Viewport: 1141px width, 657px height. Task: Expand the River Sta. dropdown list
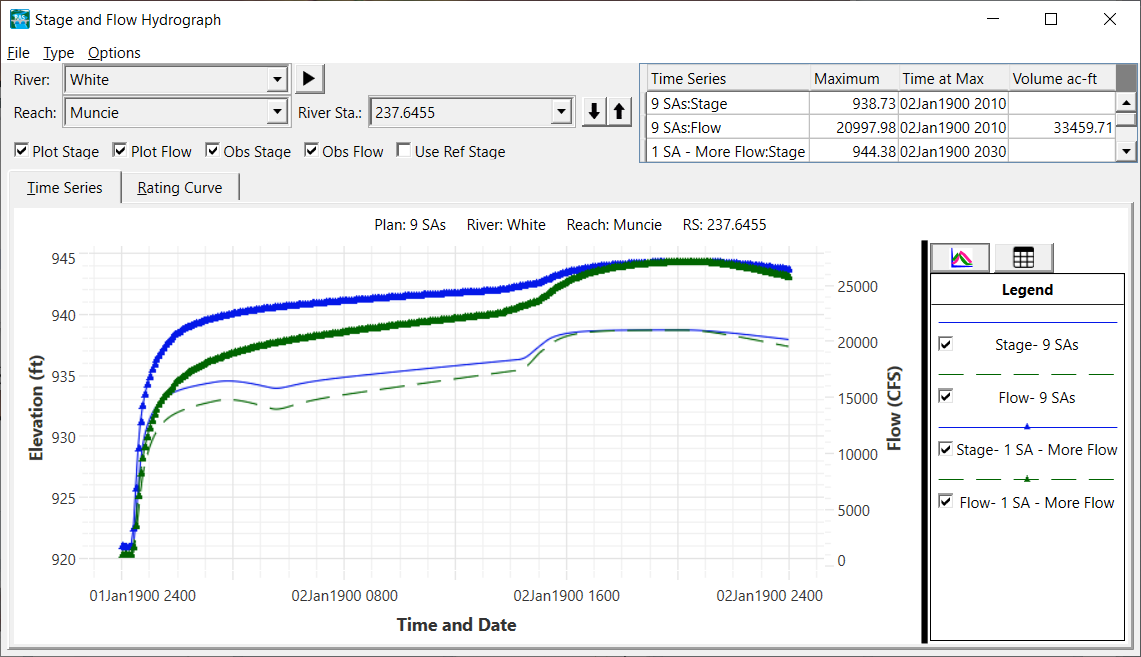[561, 113]
